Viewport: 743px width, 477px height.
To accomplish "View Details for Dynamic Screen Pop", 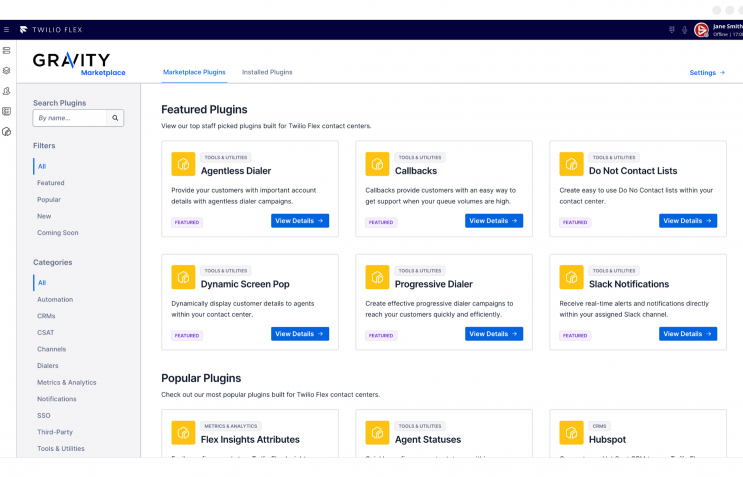I will pos(300,334).
